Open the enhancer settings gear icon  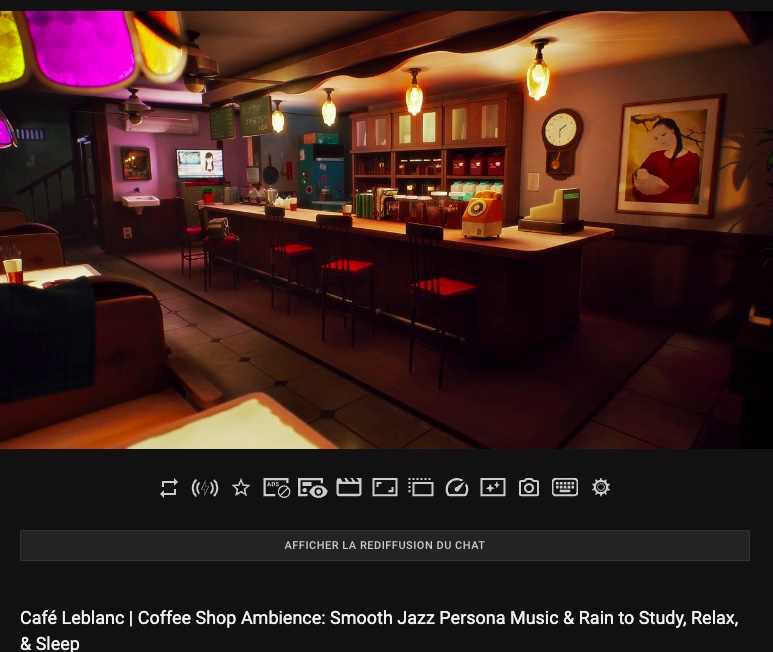(x=600, y=487)
